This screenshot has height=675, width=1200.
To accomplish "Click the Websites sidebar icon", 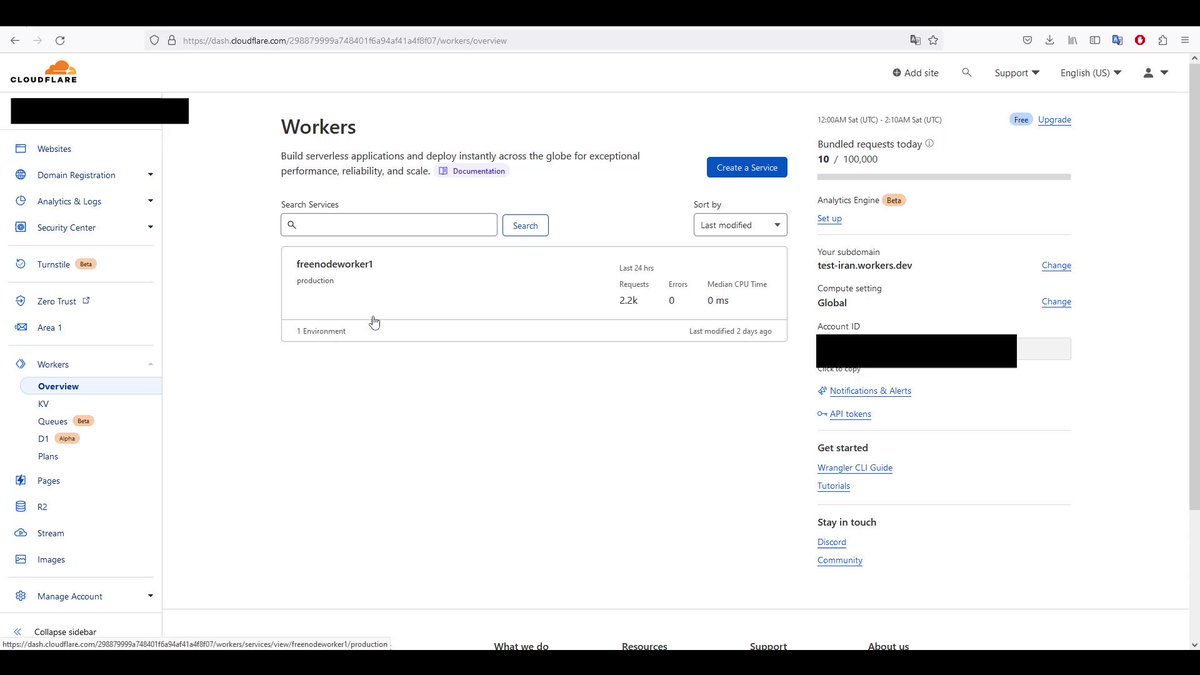I will (20, 149).
